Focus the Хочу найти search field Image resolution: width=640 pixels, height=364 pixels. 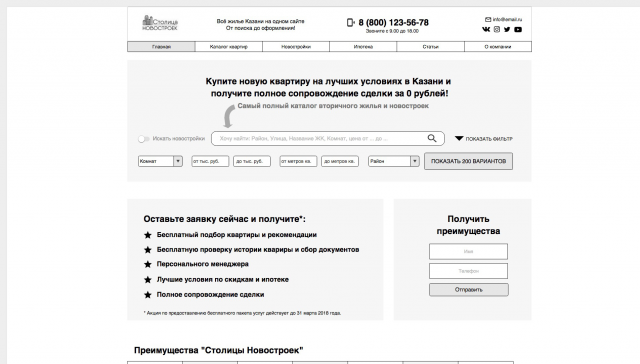coord(328,138)
